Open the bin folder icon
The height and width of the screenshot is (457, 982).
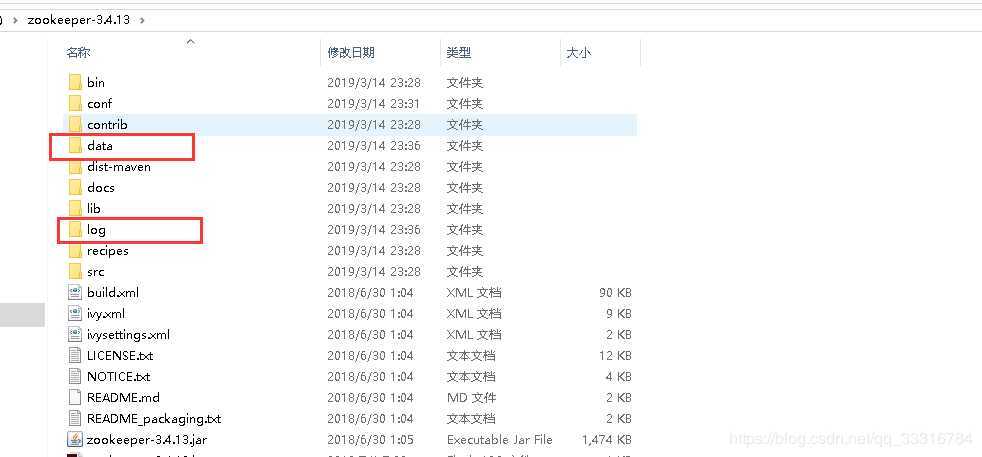[x=75, y=82]
